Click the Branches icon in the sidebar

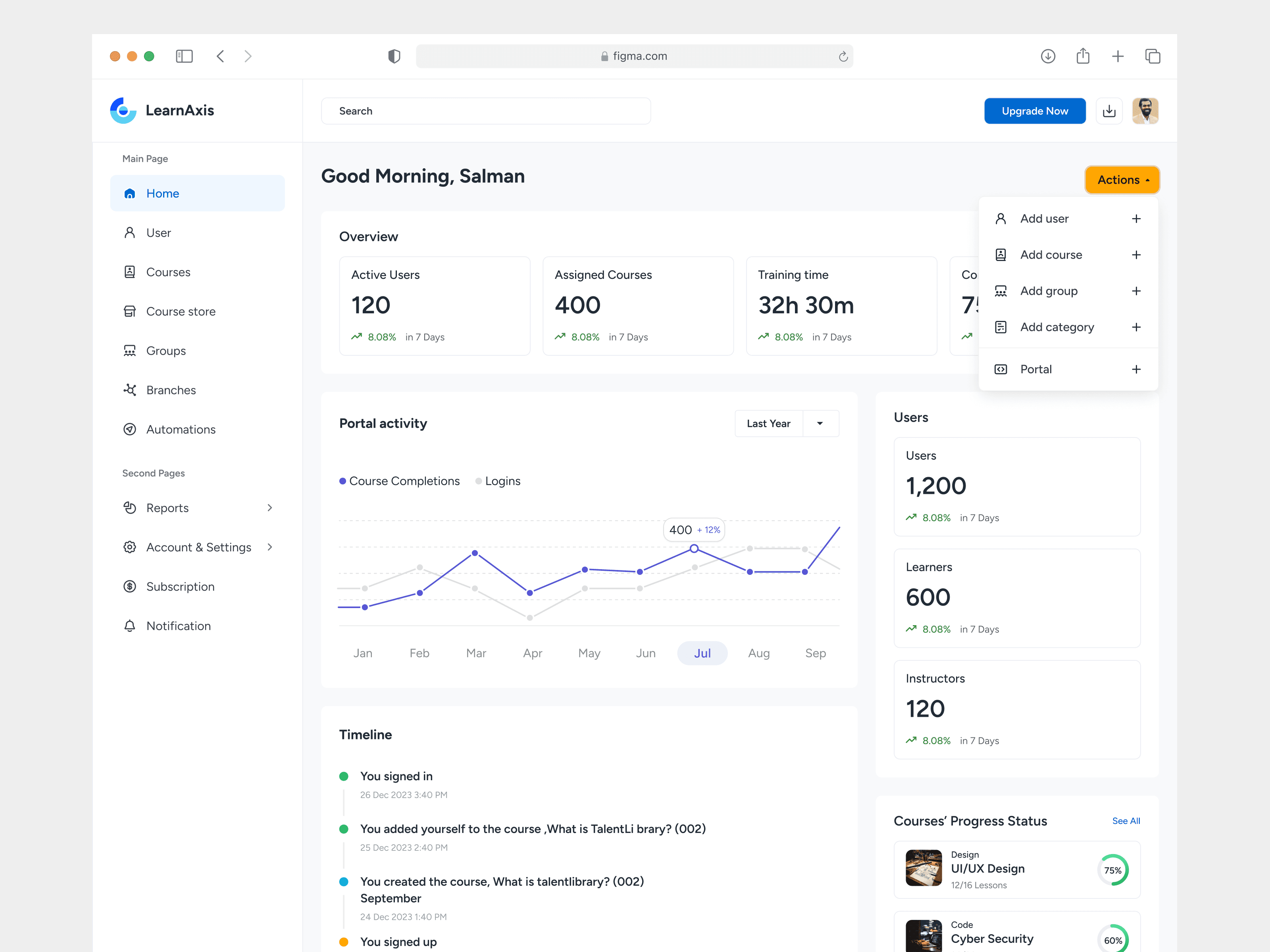130,390
